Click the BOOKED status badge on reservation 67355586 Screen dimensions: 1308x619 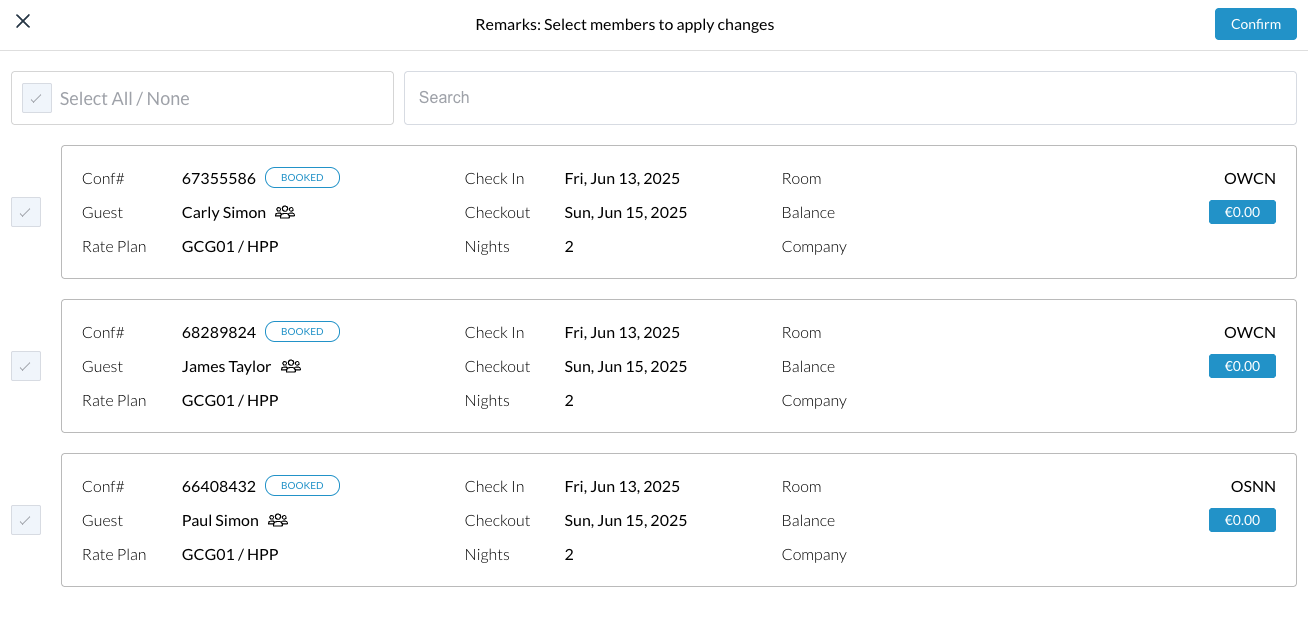point(302,177)
